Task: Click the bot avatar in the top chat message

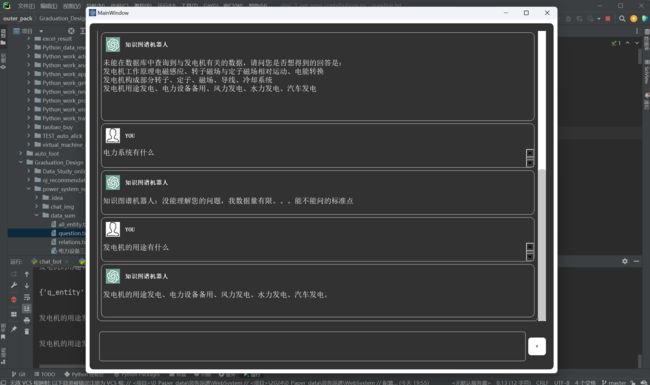Action: pyautogui.click(x=113, y=44)
